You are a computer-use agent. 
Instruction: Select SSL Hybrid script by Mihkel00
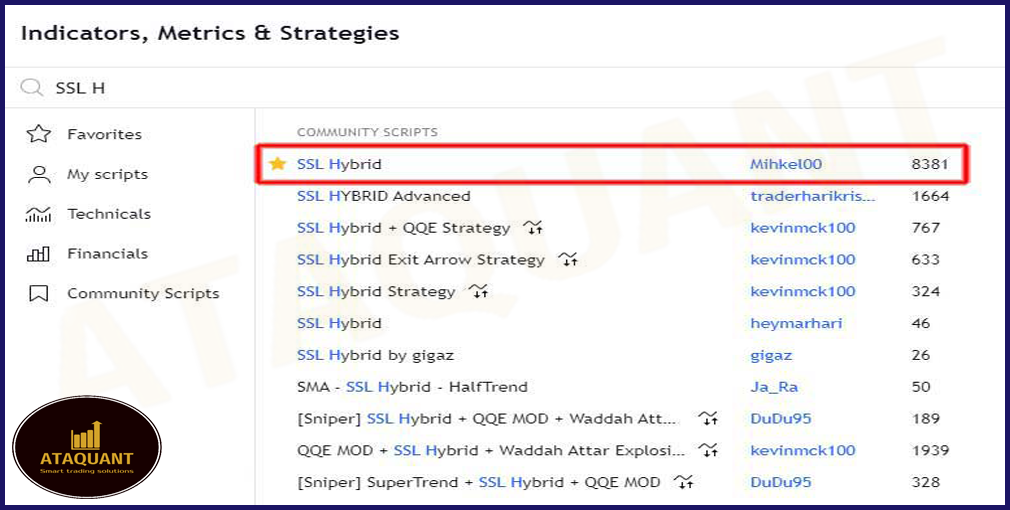coord(339,164)
